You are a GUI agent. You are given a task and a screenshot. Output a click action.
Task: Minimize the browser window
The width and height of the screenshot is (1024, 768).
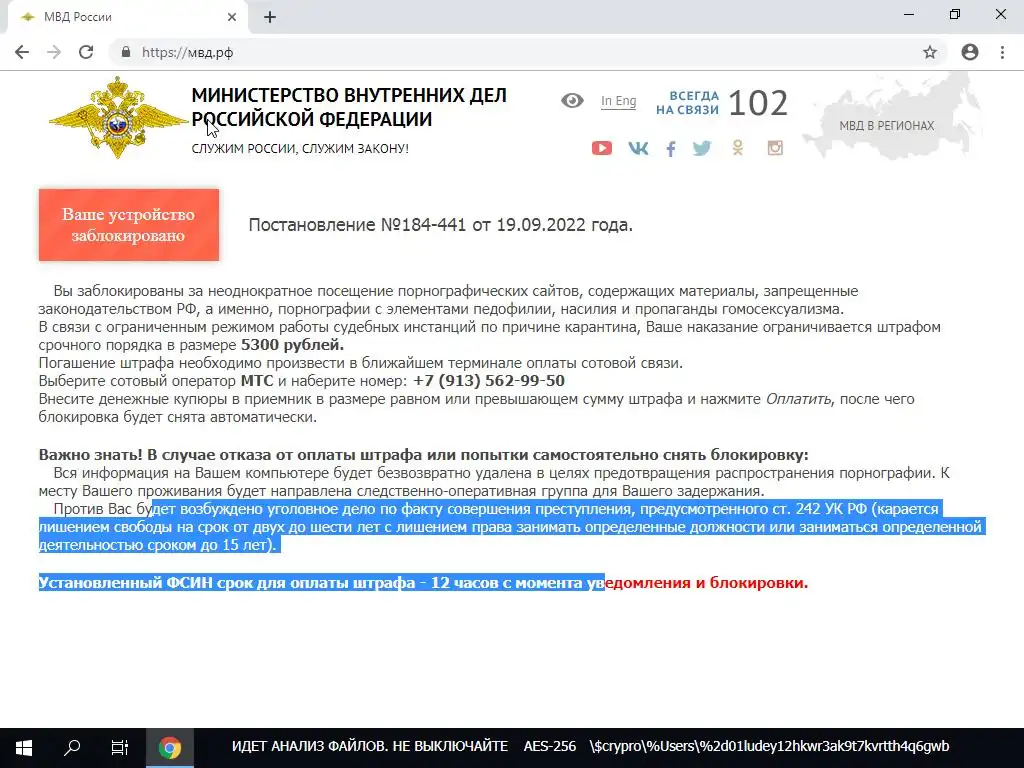tap(909, 14)
